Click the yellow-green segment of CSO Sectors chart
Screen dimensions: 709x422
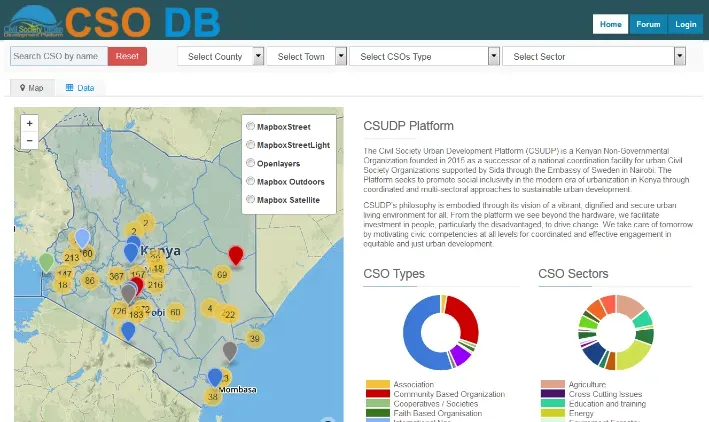pos(633,355)
